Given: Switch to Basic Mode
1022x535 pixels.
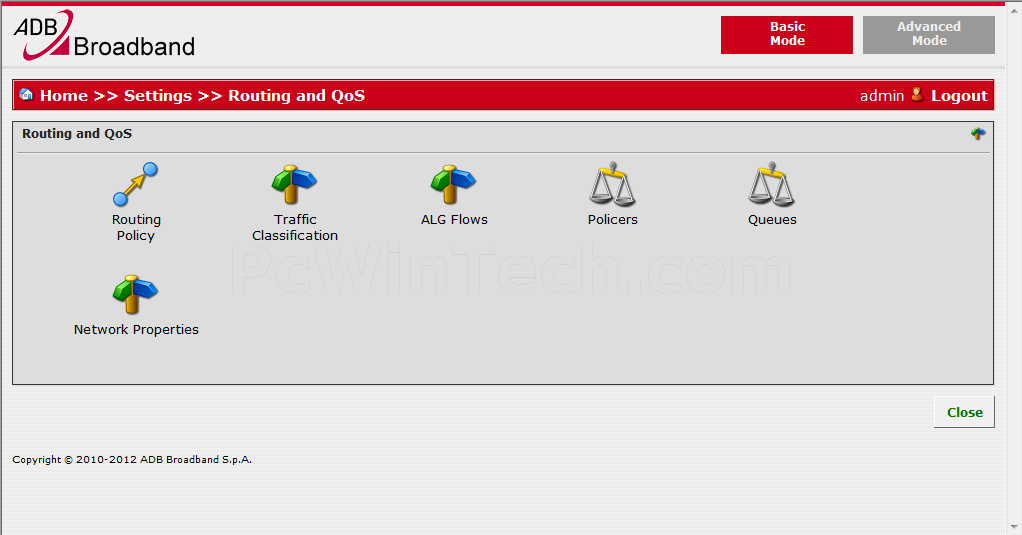Looking at the screenshot, I should pyautogui.click(x=787, y=35).
